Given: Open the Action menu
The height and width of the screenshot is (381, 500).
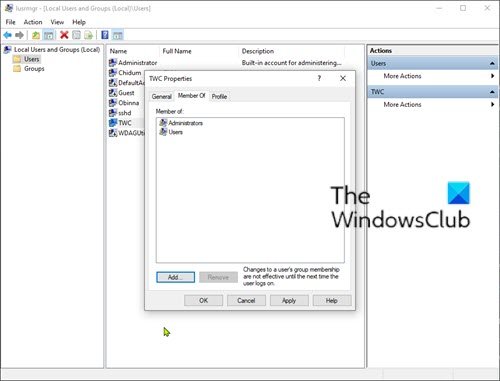Looking at the screenshot, I should pos(33,22).
